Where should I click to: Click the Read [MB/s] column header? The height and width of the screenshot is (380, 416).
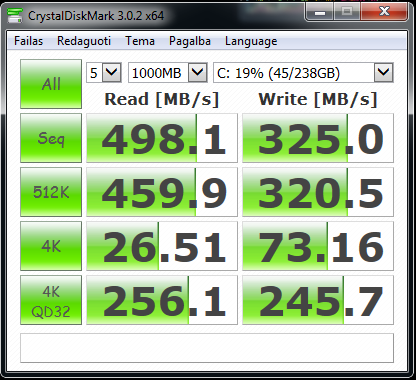point(162,99)
